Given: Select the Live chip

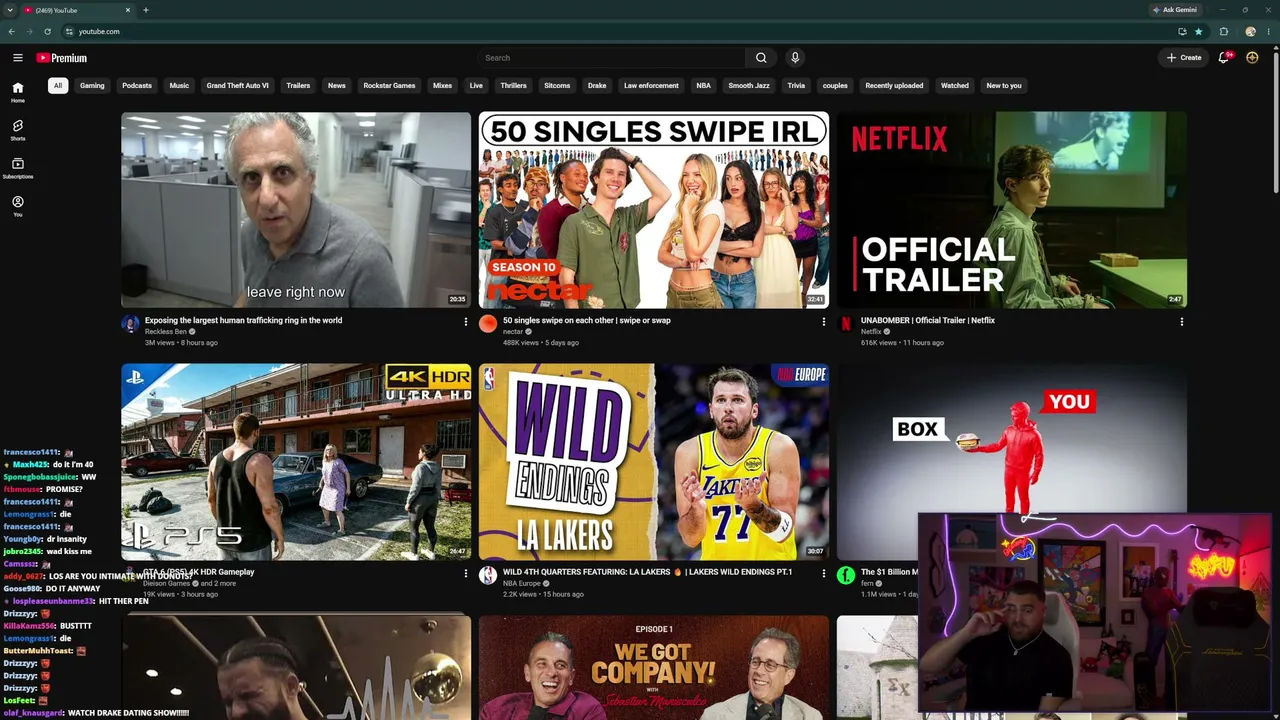Looking at the screenshot, I should 476,86.
